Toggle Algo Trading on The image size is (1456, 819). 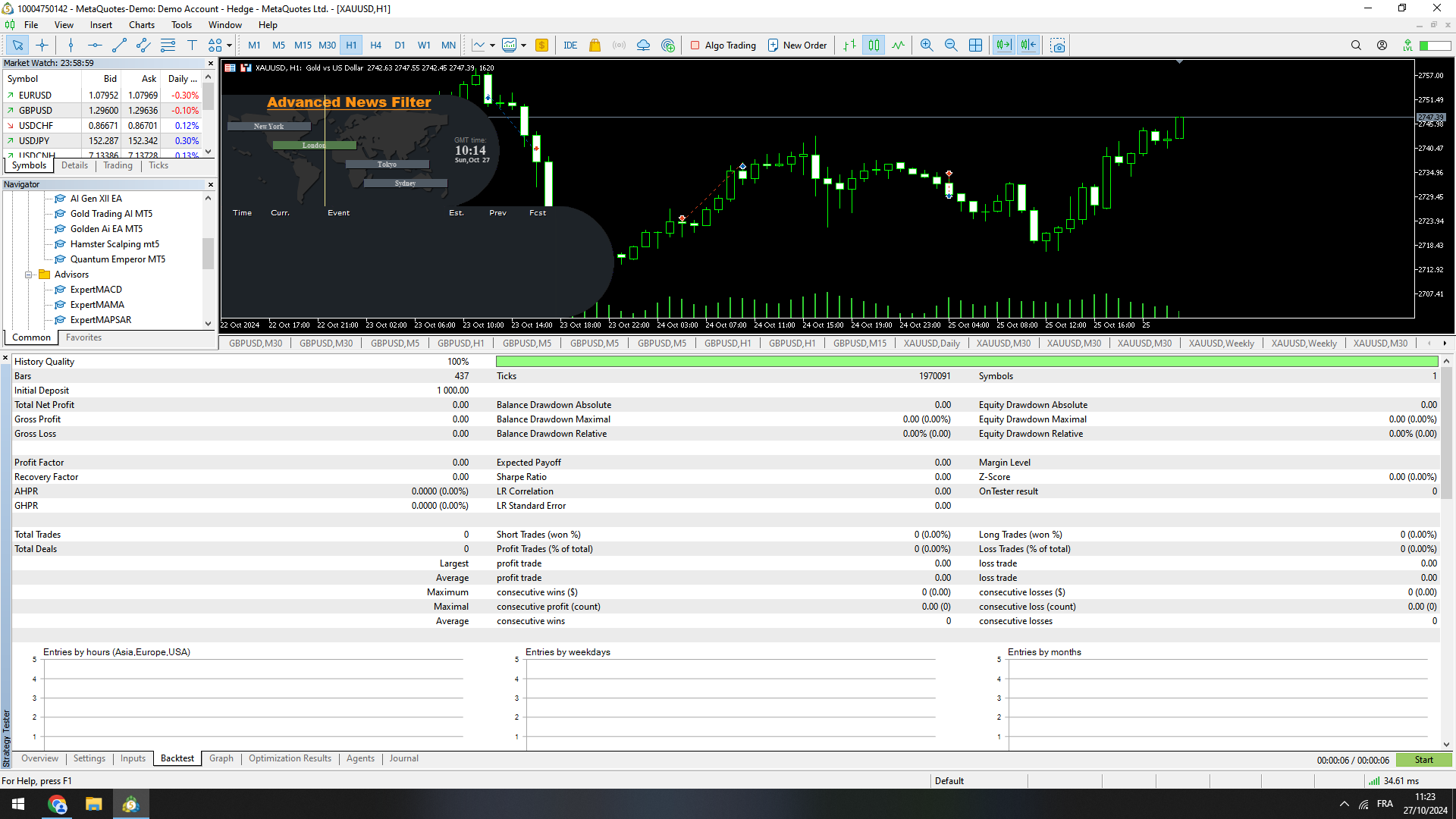[723, 45]
